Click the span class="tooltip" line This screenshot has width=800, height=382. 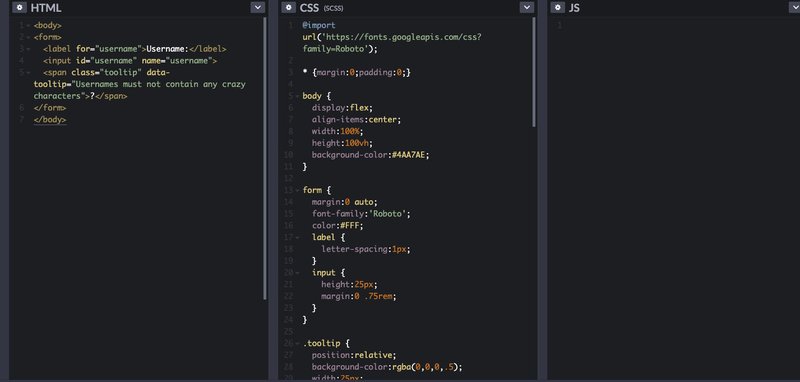click(107, 72)
